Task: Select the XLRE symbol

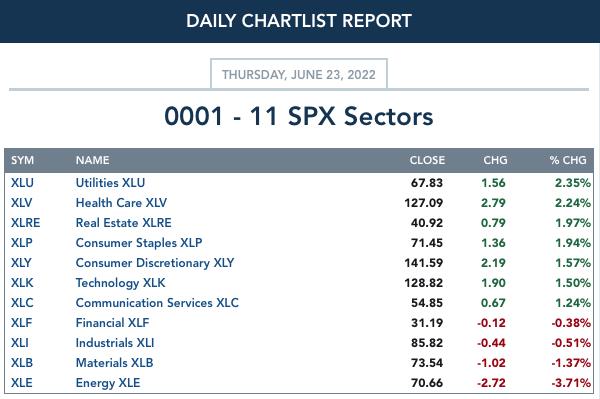Action: point(25,223)
